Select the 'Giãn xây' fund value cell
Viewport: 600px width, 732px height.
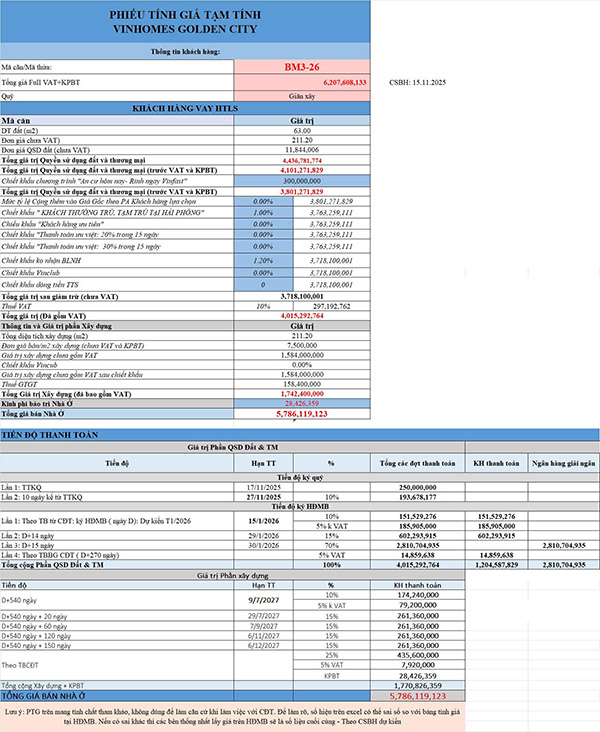(301, 96)
